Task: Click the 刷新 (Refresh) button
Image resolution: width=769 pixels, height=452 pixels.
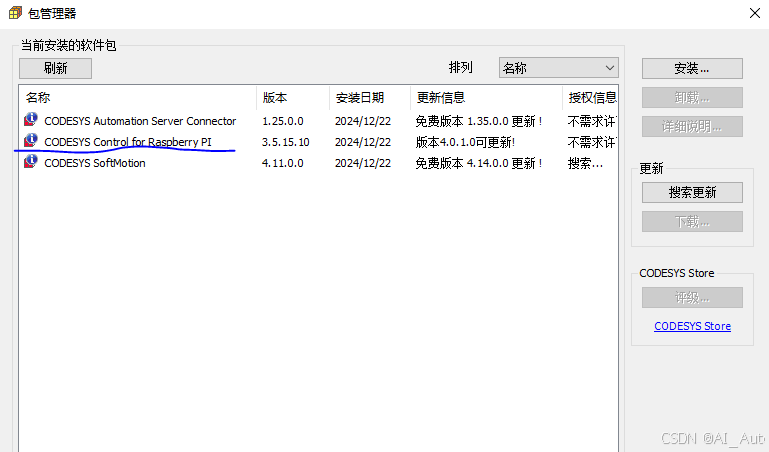Action: tap(55, 68)
